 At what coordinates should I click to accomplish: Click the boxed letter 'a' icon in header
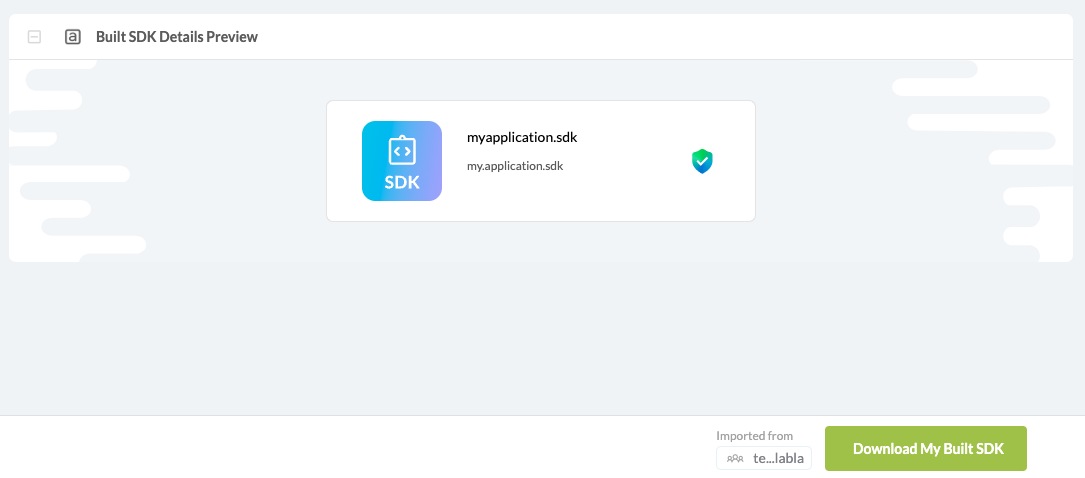(72, 37)
